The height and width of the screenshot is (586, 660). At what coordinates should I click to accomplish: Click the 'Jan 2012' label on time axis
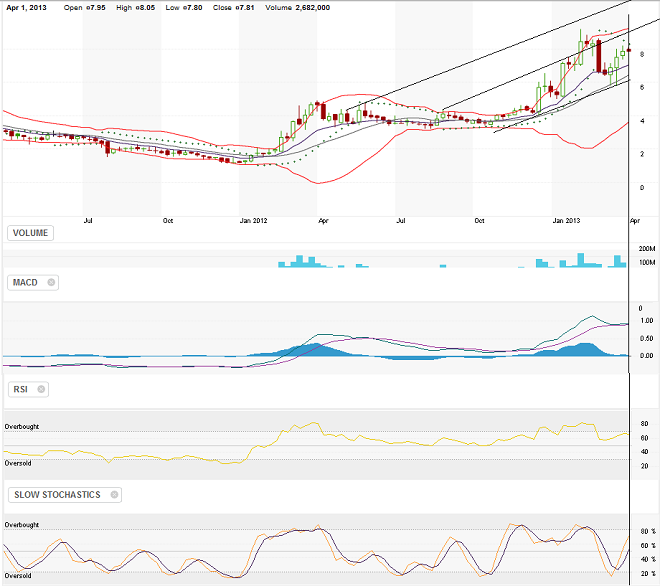click(253, 219)
